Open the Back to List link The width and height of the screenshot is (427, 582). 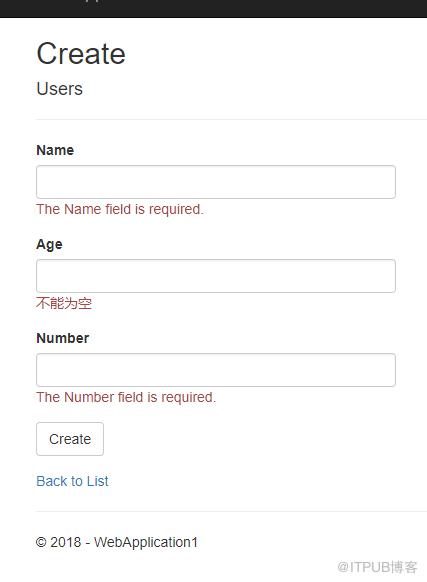coord(72,481)
